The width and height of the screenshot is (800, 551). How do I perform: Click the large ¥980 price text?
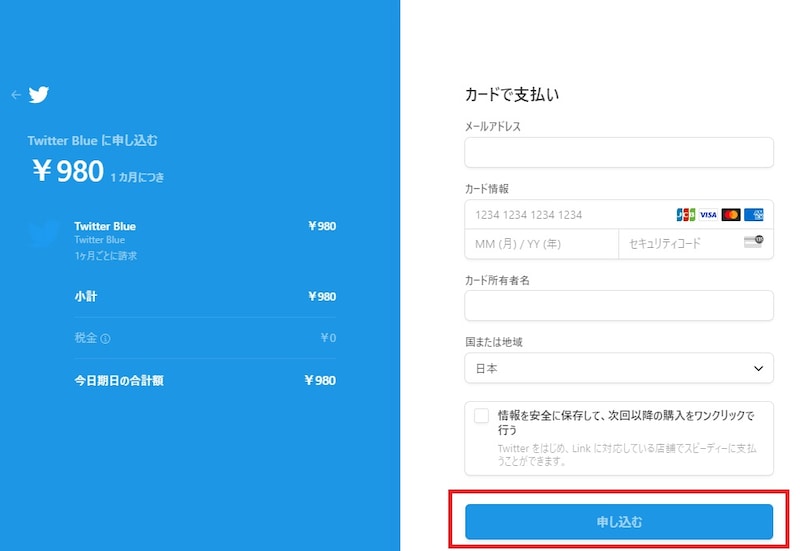pos(68,171)
